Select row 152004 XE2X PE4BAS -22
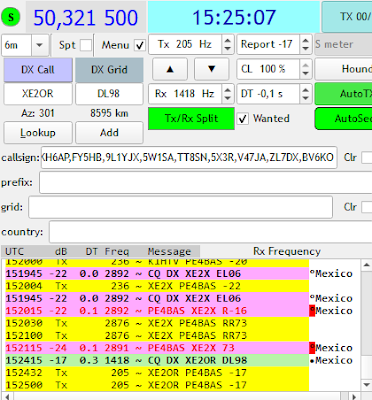Screen dimensions: 372x400 [157, 286]
